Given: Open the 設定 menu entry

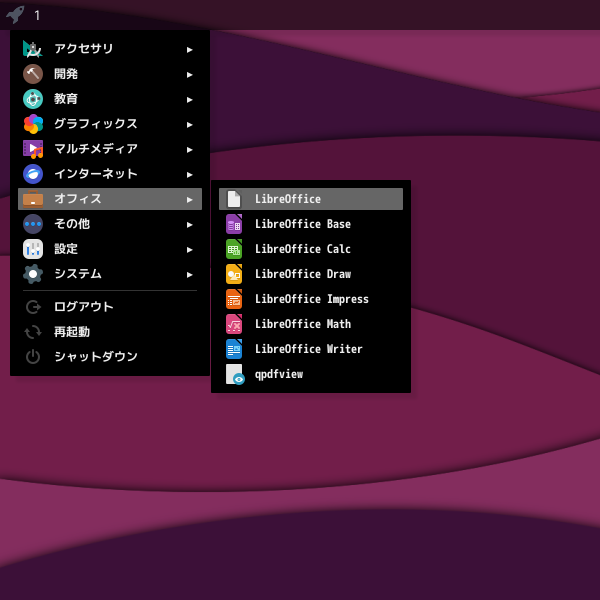Looking at the screenshot, I should click(110, 249).
